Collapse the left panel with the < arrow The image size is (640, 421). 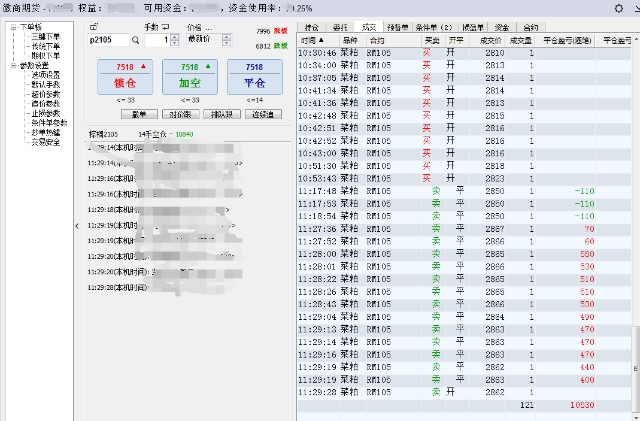78,226
